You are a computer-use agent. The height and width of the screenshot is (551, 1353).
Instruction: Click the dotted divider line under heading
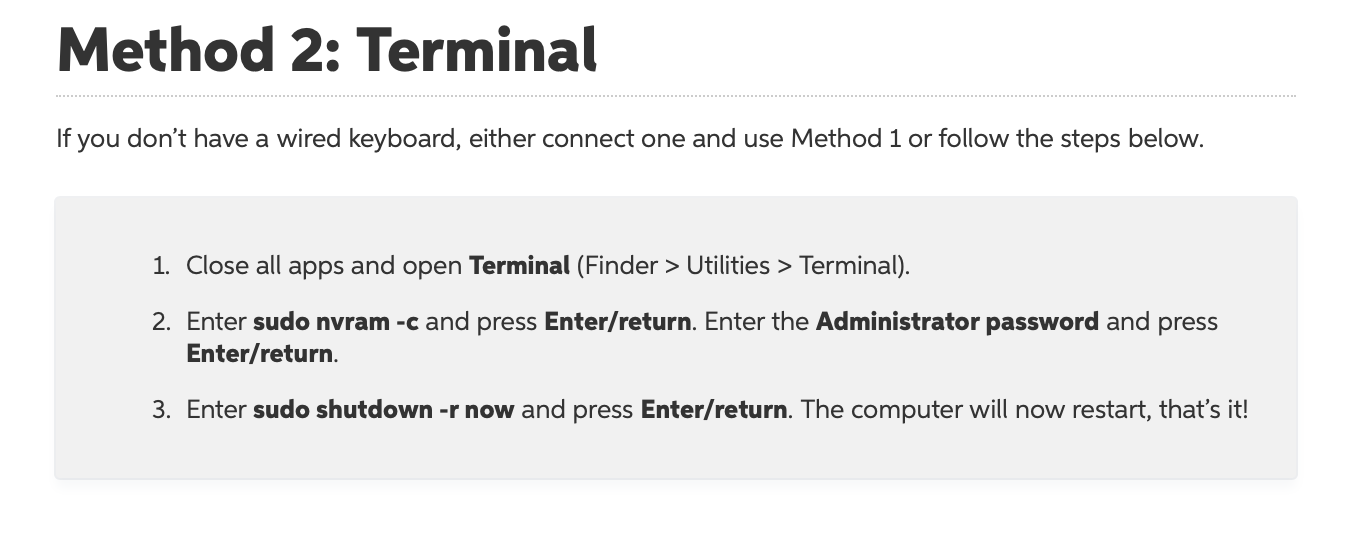pyautogui.click(x=676, y=96)
